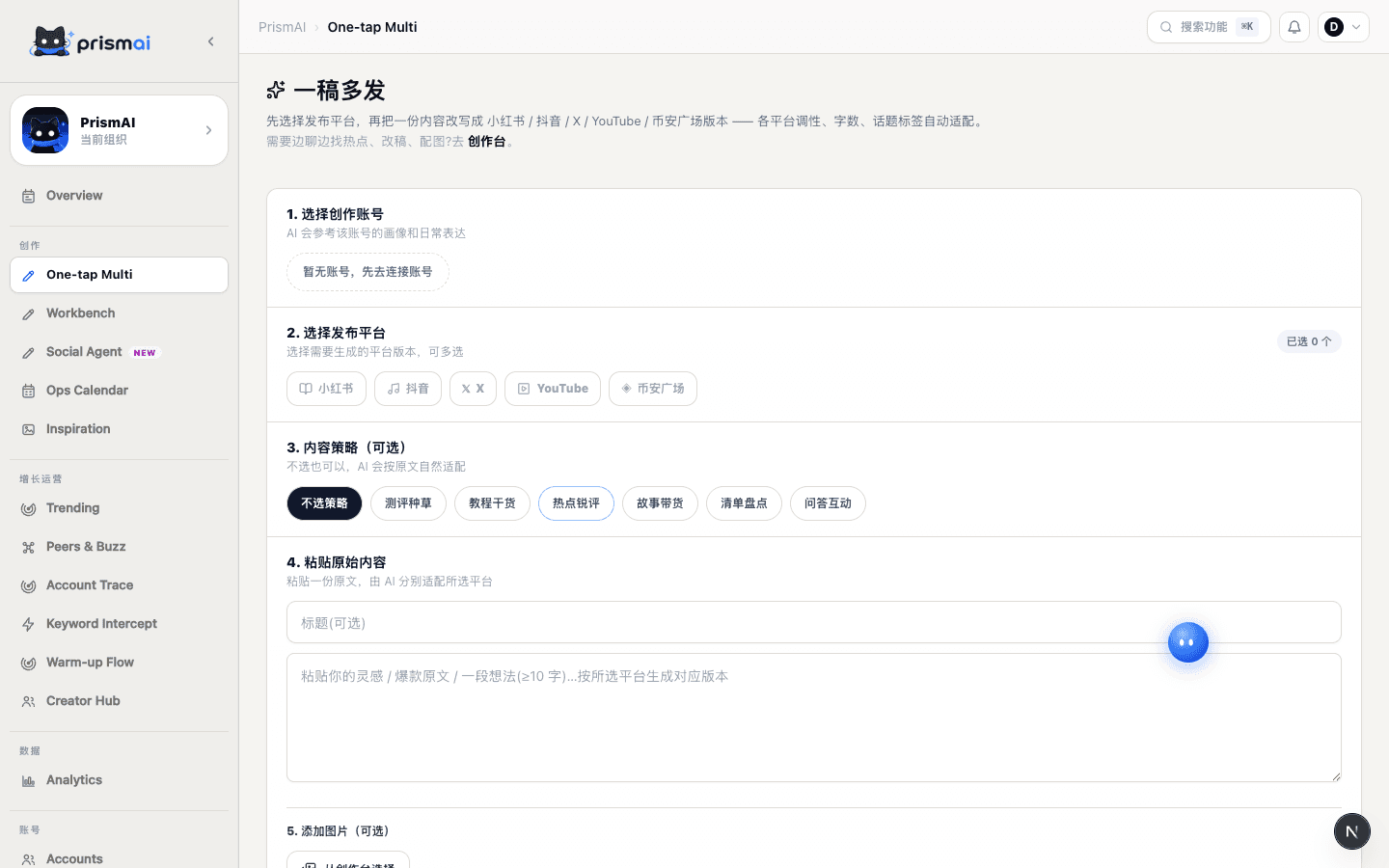
Task: Toggle the 币安广场 platform chip
Action: pyautogui.click(x=653, y=389)
